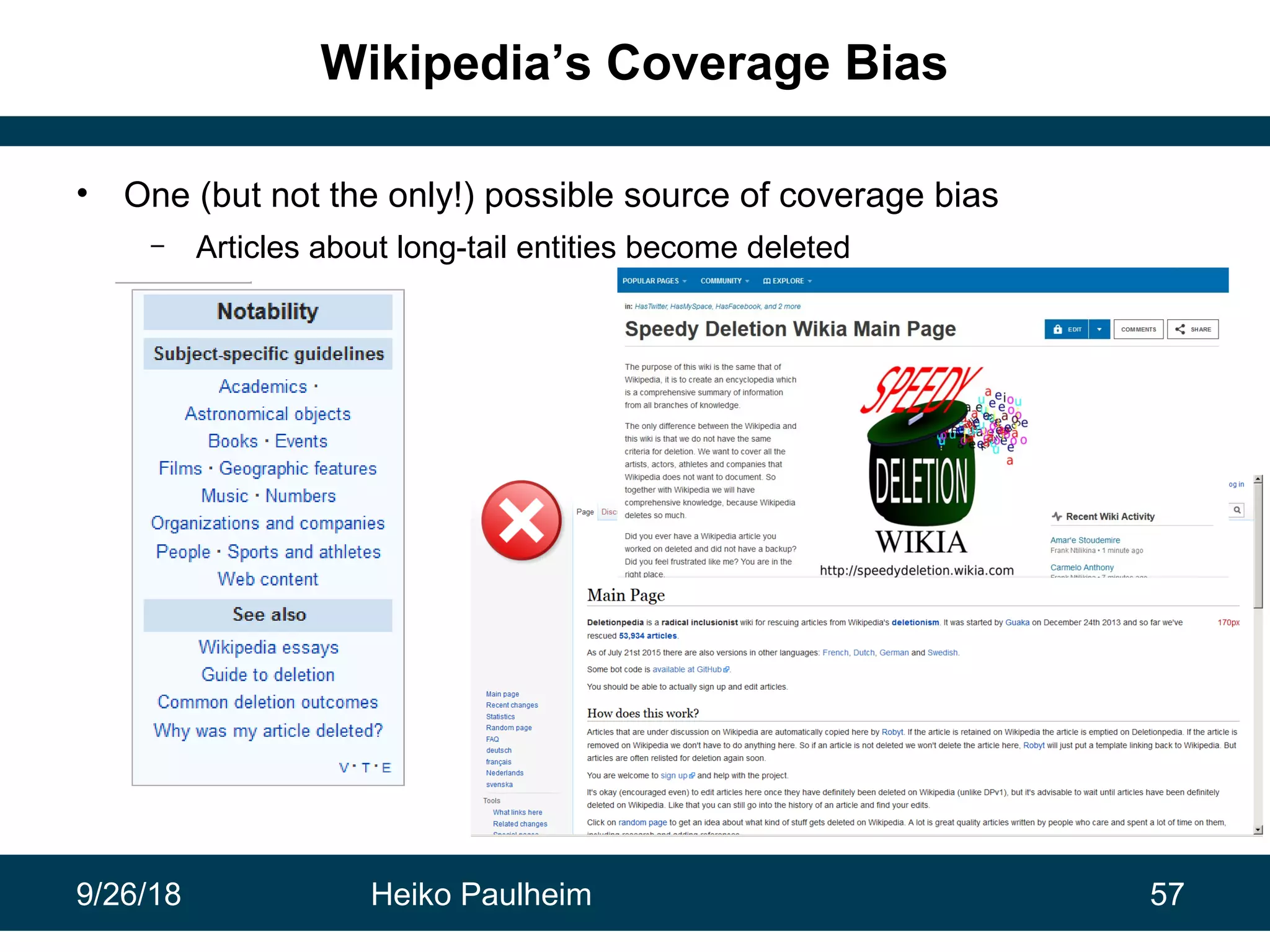The image size is (1270, 952).
Task: Click the red X error icon
Action: click(x=522, y=520)
